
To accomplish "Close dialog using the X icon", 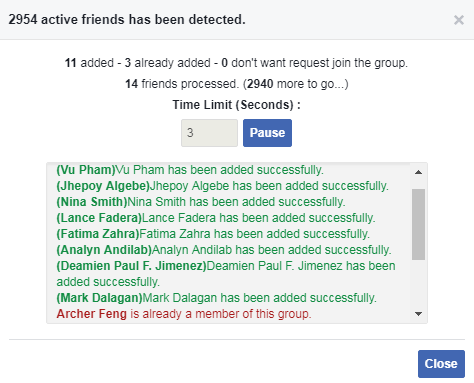I will [459, 20].
